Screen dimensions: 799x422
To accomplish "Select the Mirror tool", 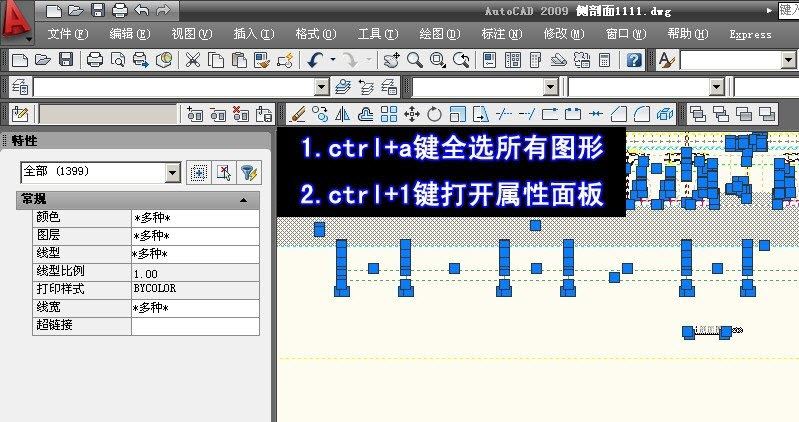I will [x=342, y=114].
